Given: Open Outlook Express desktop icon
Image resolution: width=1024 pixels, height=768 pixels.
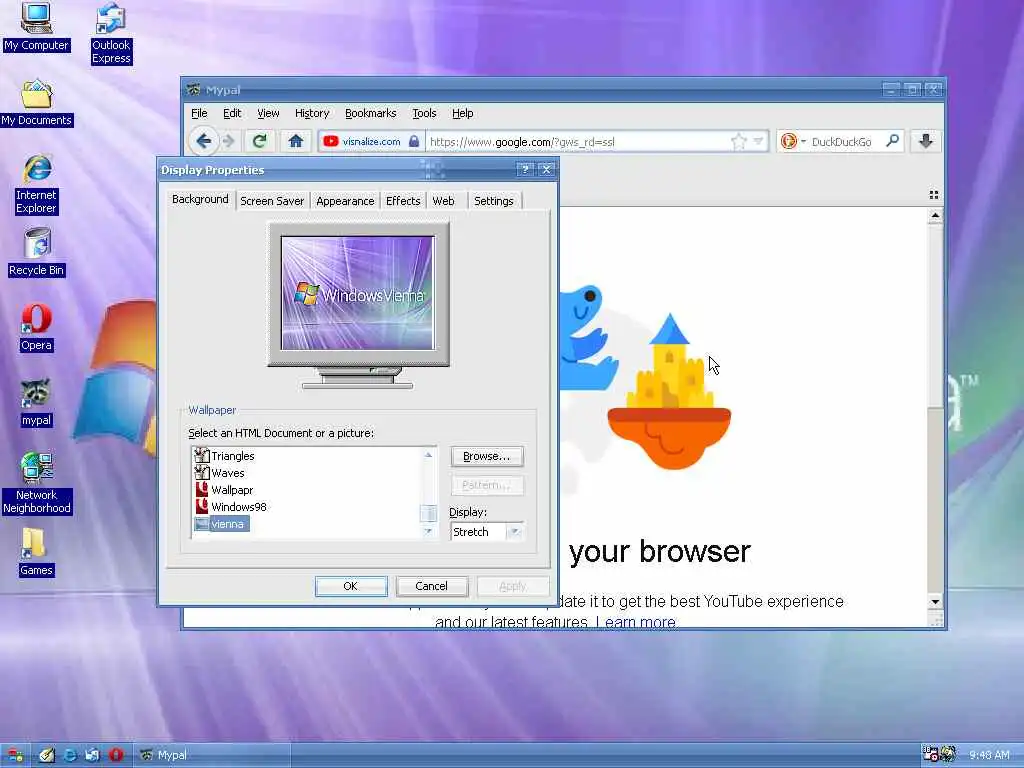Looking at the screenshot, I should (x=111, y=33).
